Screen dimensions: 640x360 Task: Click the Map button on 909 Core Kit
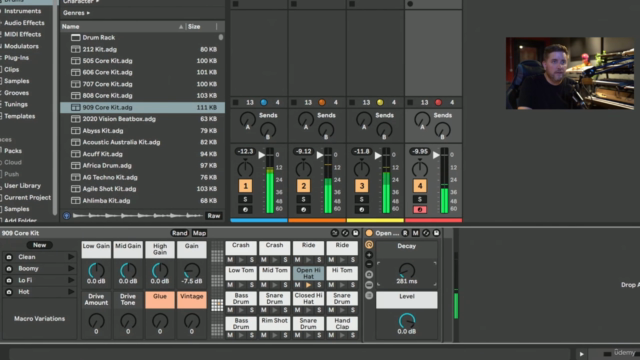pyautogui.click(x=199, y=233)
